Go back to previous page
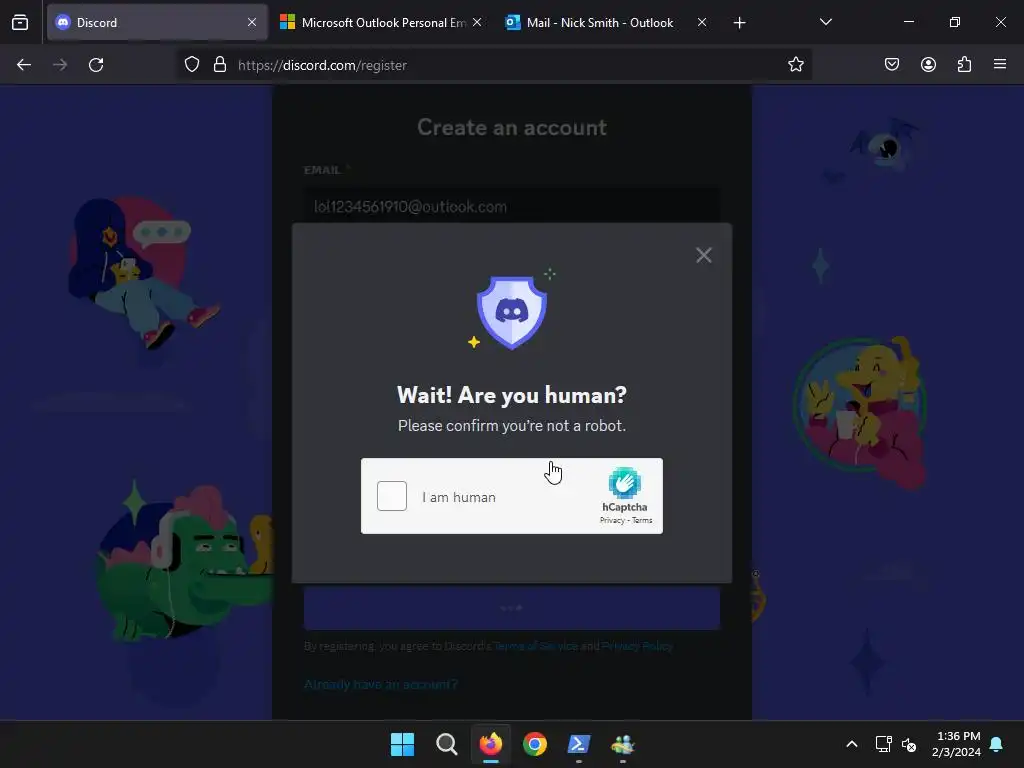 [x=24, y=65]
